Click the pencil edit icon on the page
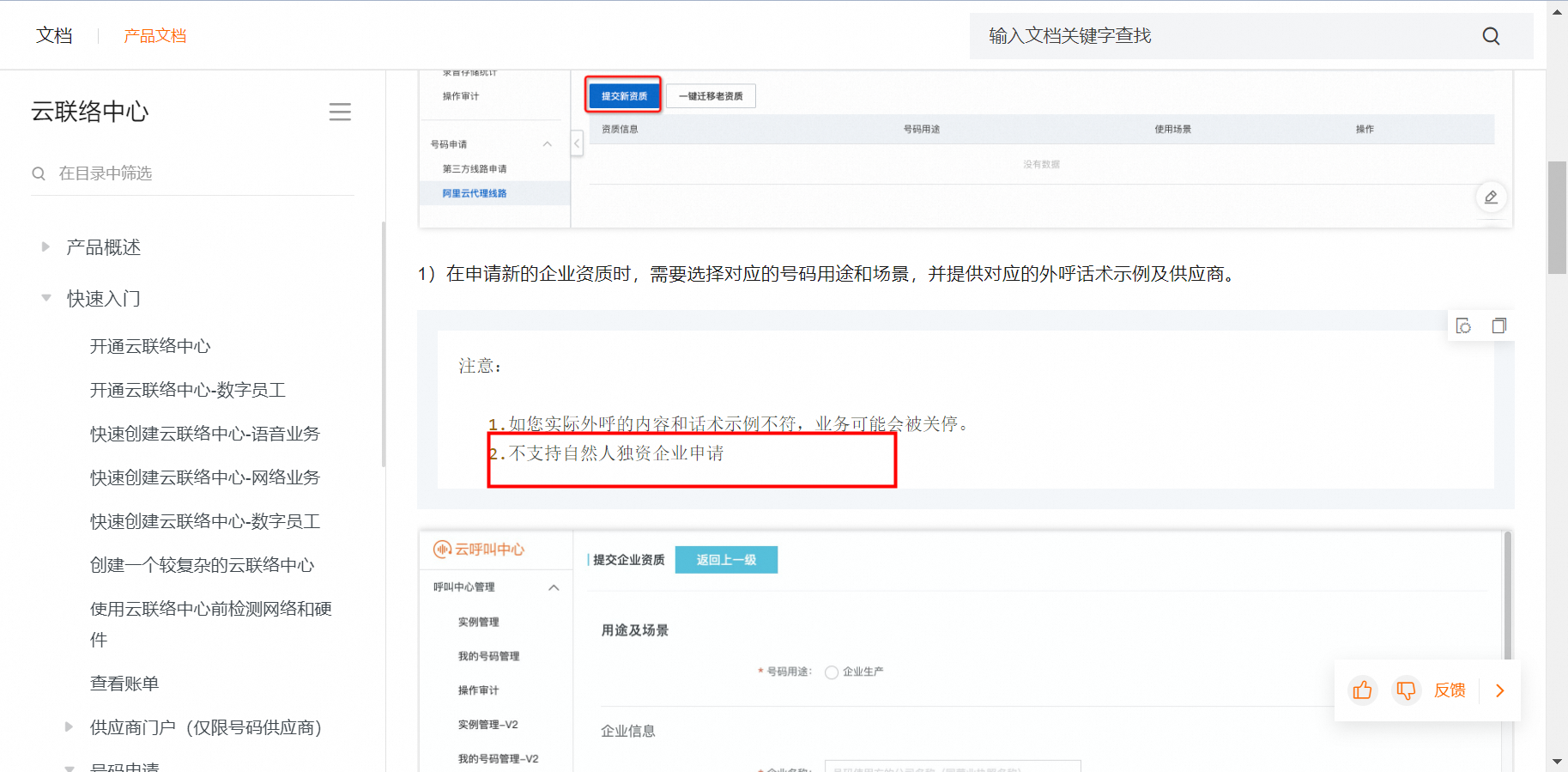 click(x=1491, y=198)
